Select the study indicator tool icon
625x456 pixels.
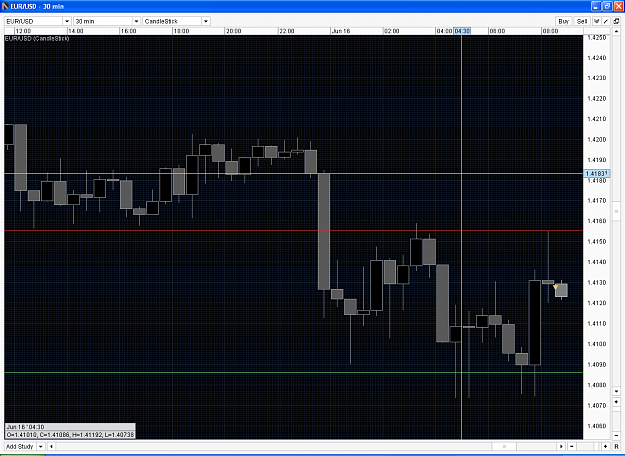click(x=597, y=21)
